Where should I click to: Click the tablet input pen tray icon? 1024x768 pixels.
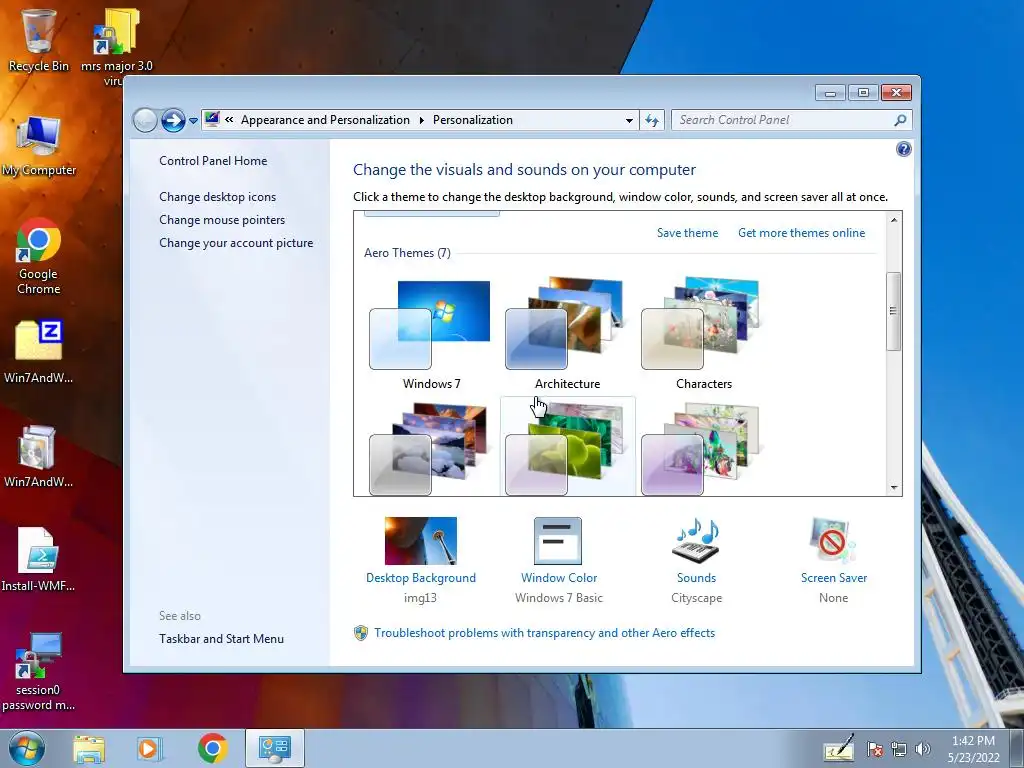coord(839,749)
